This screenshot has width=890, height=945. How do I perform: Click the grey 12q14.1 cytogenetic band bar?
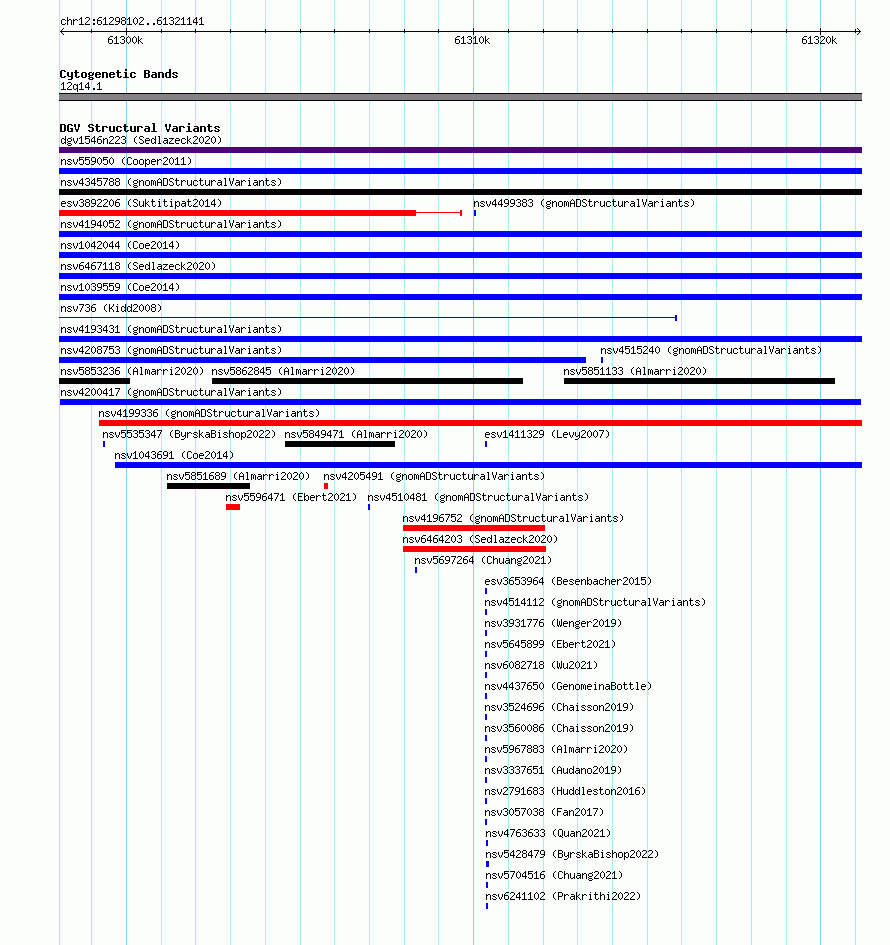click(460, 97)
